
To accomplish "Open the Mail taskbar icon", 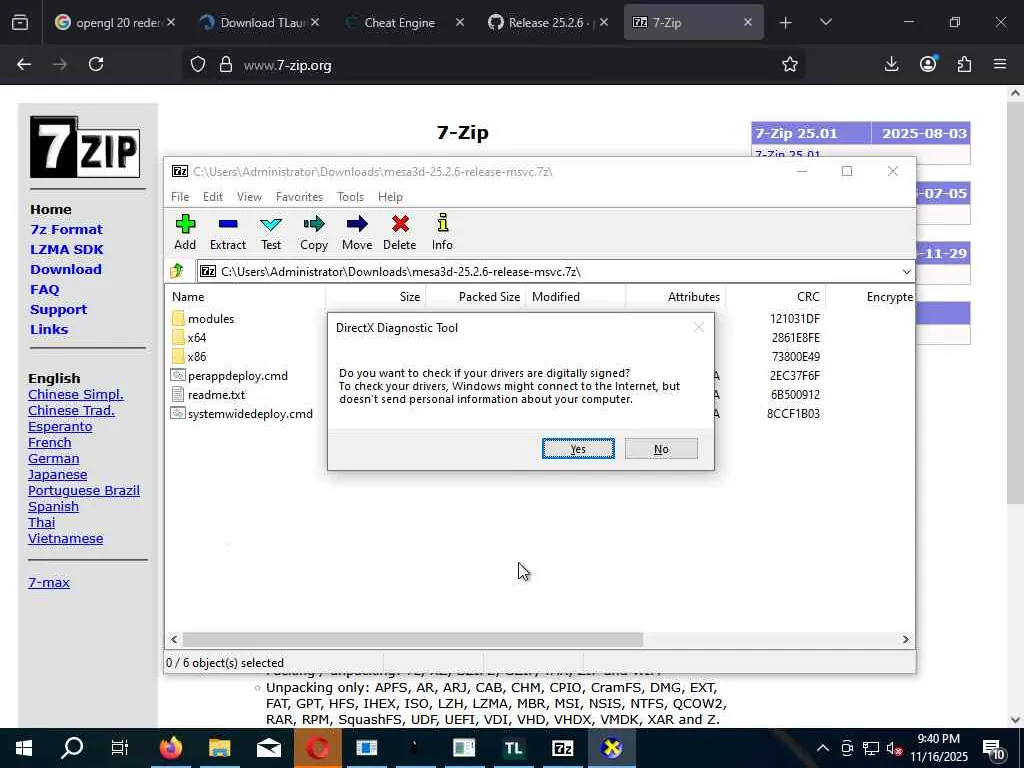I will (x=268, y=748).
